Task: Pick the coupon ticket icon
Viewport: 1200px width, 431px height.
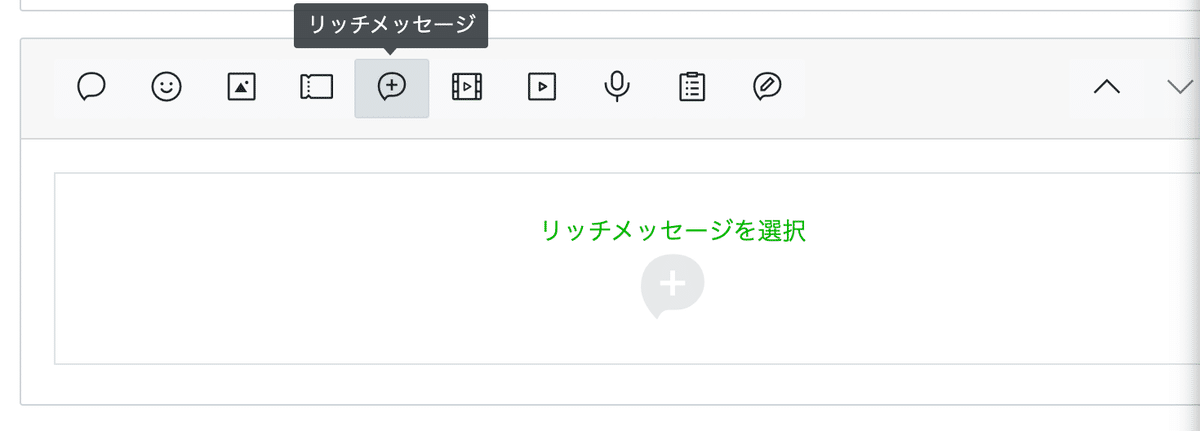Action: (316, 88)
